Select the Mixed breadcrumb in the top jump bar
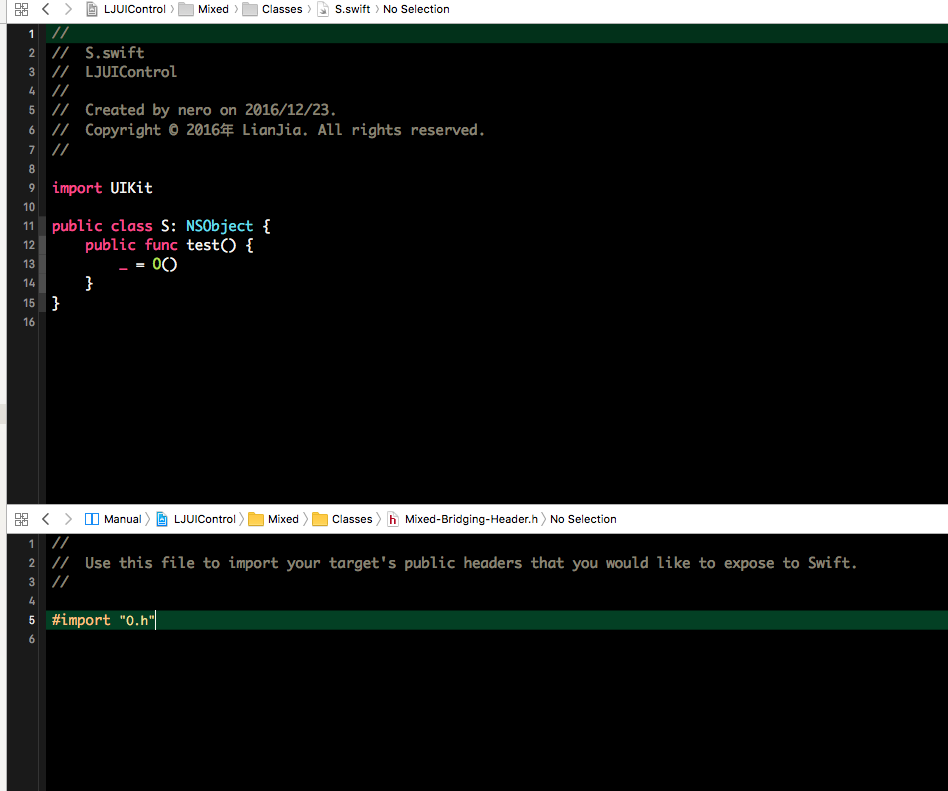 pos(213,9)
